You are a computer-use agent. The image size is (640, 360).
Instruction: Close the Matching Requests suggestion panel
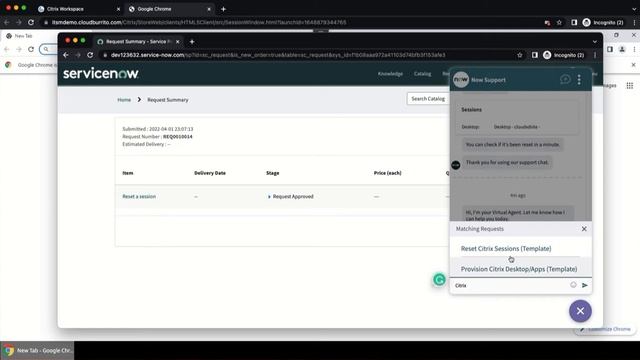pyautogui.click(x=584, y=229)
